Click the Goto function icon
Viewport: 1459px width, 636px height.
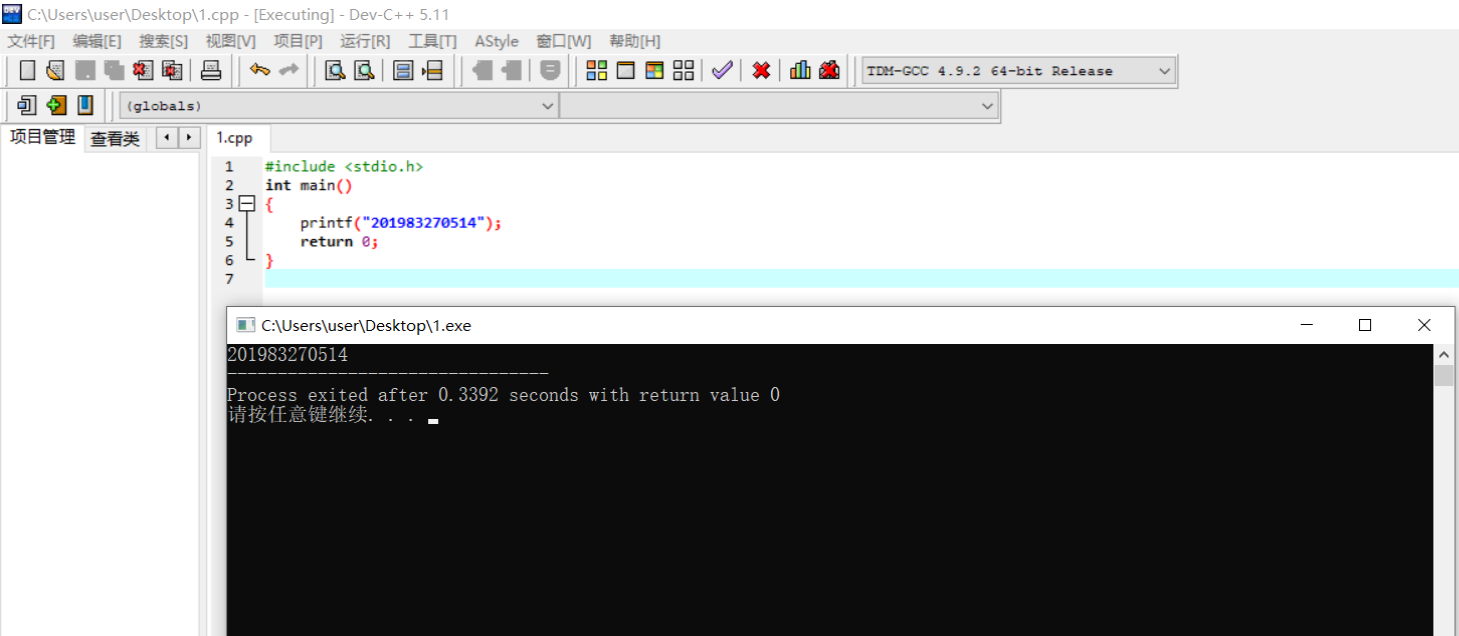(x=403, y=70)
